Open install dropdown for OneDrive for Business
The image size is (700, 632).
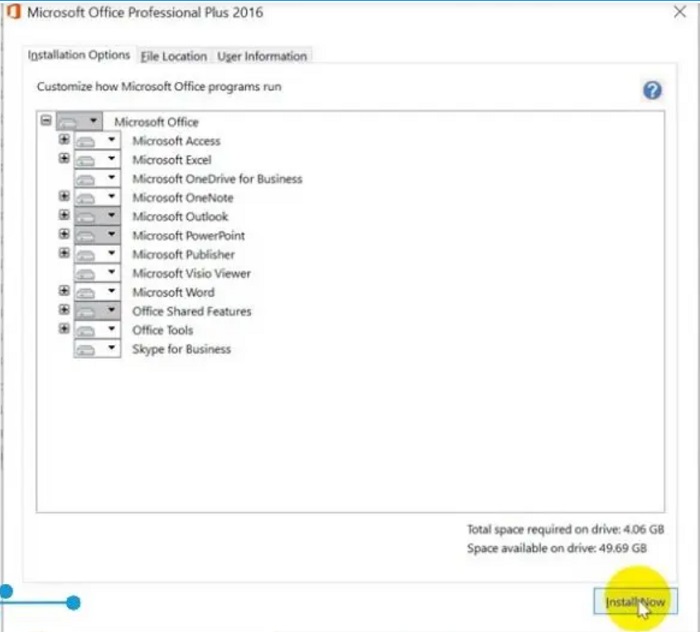[x=97, y=178]
